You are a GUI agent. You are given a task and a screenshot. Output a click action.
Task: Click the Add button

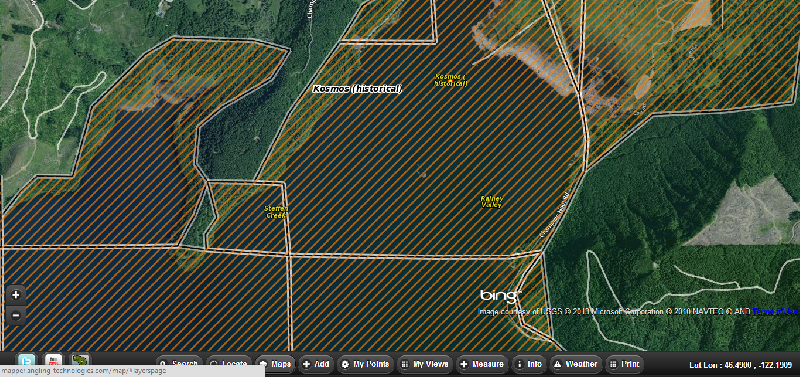[x=316, y=364]
